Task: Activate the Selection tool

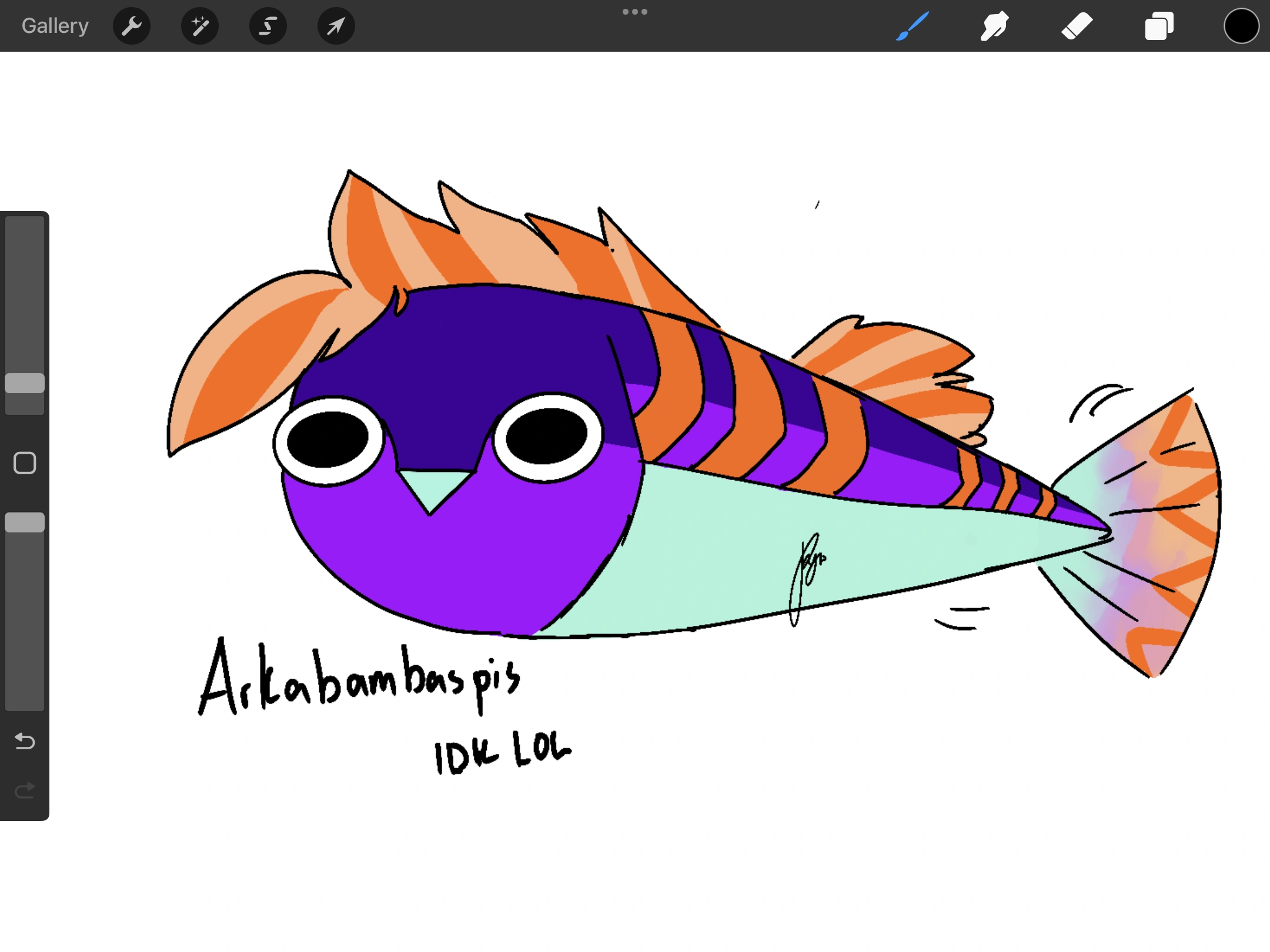Action: (268, 25)
